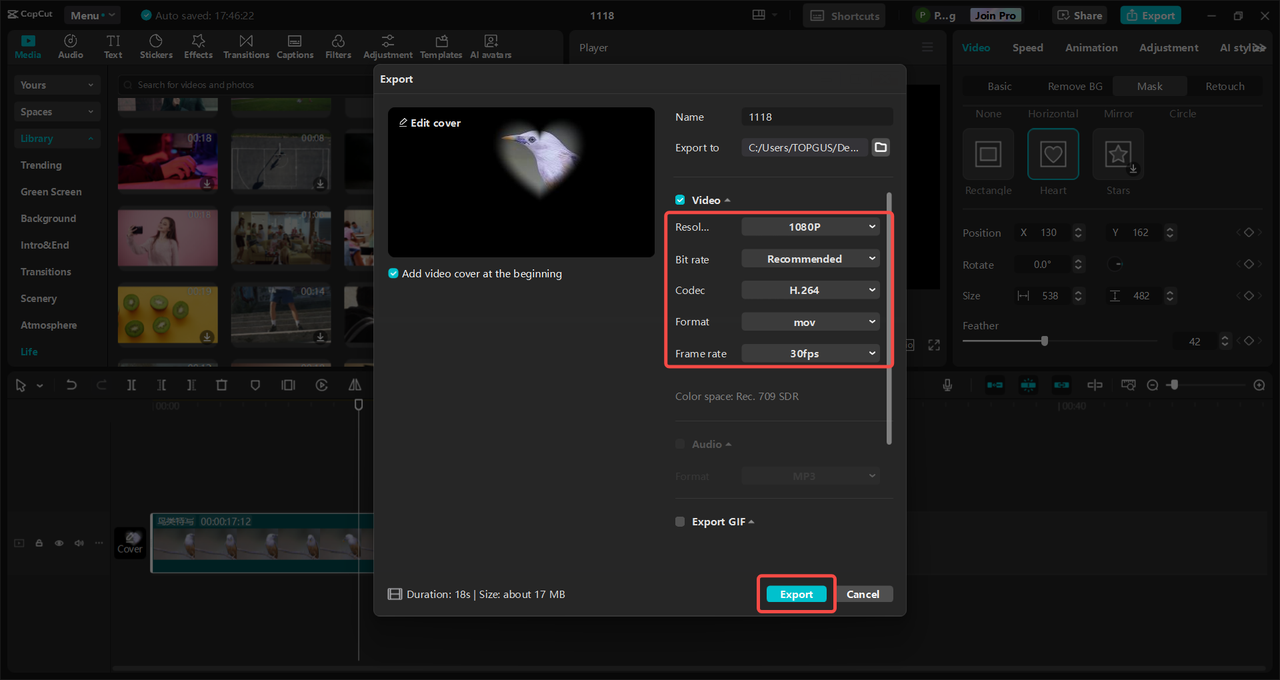Click Edit cover pencil label
1280x680 pixels.
point(430,123)
